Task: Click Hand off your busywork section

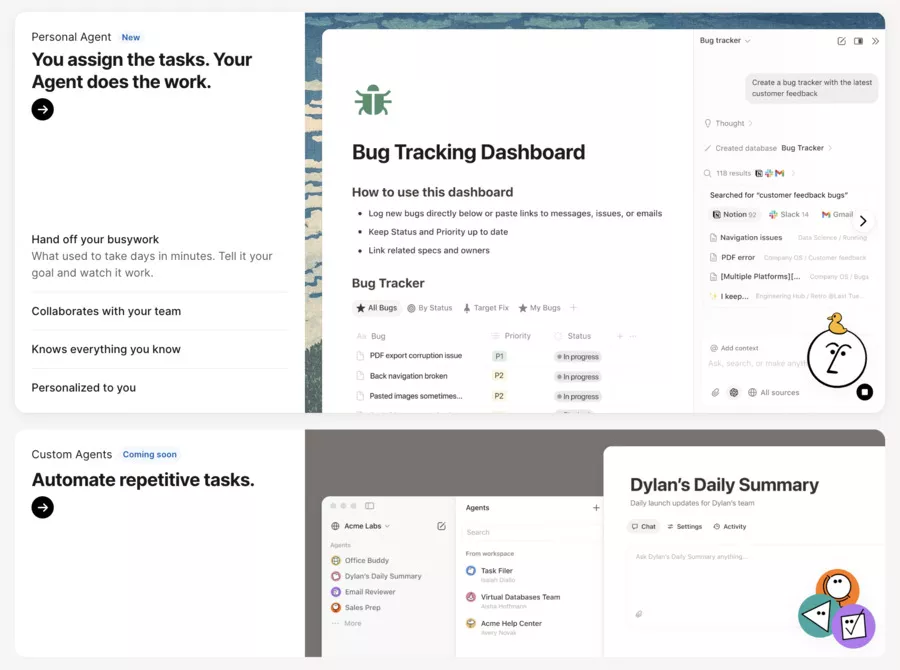Action: (x=160, y=255)
